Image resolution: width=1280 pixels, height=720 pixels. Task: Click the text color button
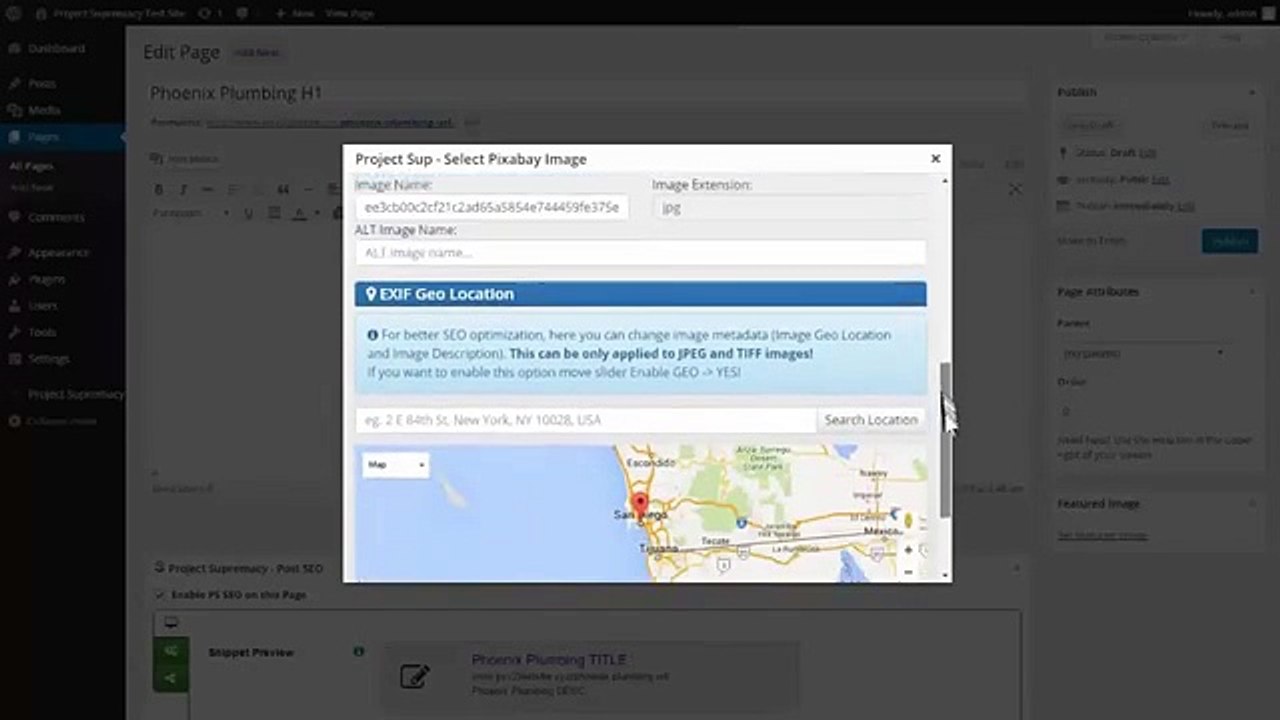click(298, 213)
